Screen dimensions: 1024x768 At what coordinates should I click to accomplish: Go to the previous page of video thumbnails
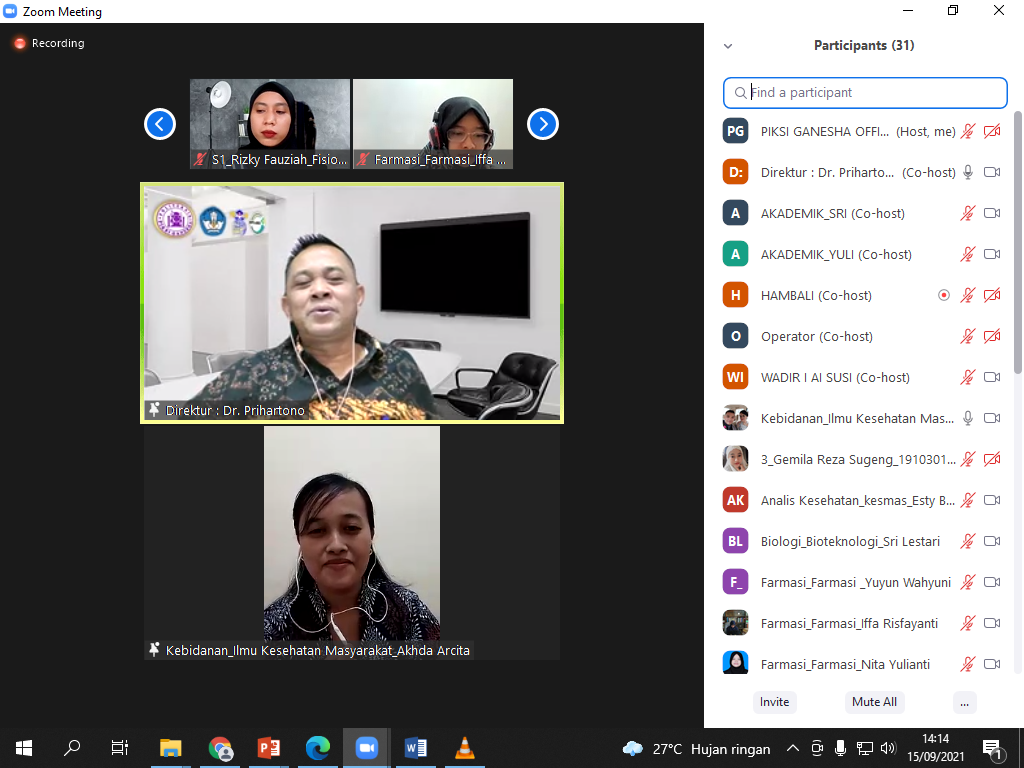(160, 124)
